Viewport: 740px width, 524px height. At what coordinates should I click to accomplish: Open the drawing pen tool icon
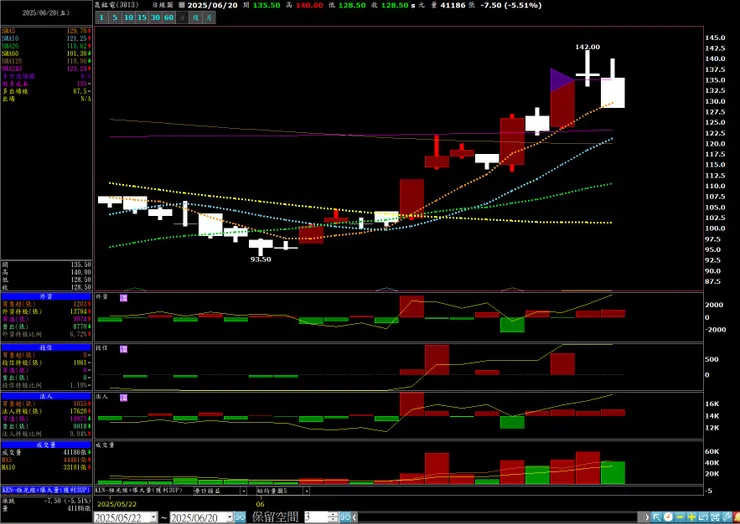pyautogui.click(x=727, y=517)
